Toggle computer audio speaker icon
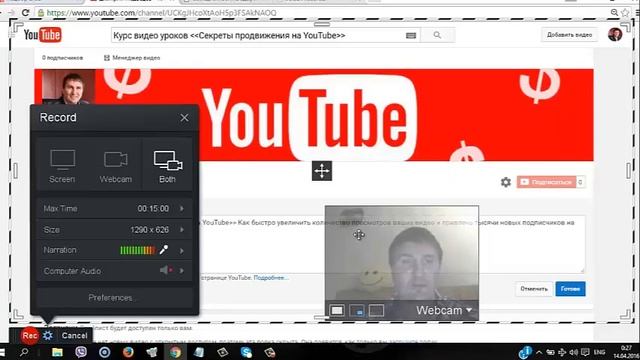Screen dimensions: 640x360 pyautogui.click(x=165, y=270)
